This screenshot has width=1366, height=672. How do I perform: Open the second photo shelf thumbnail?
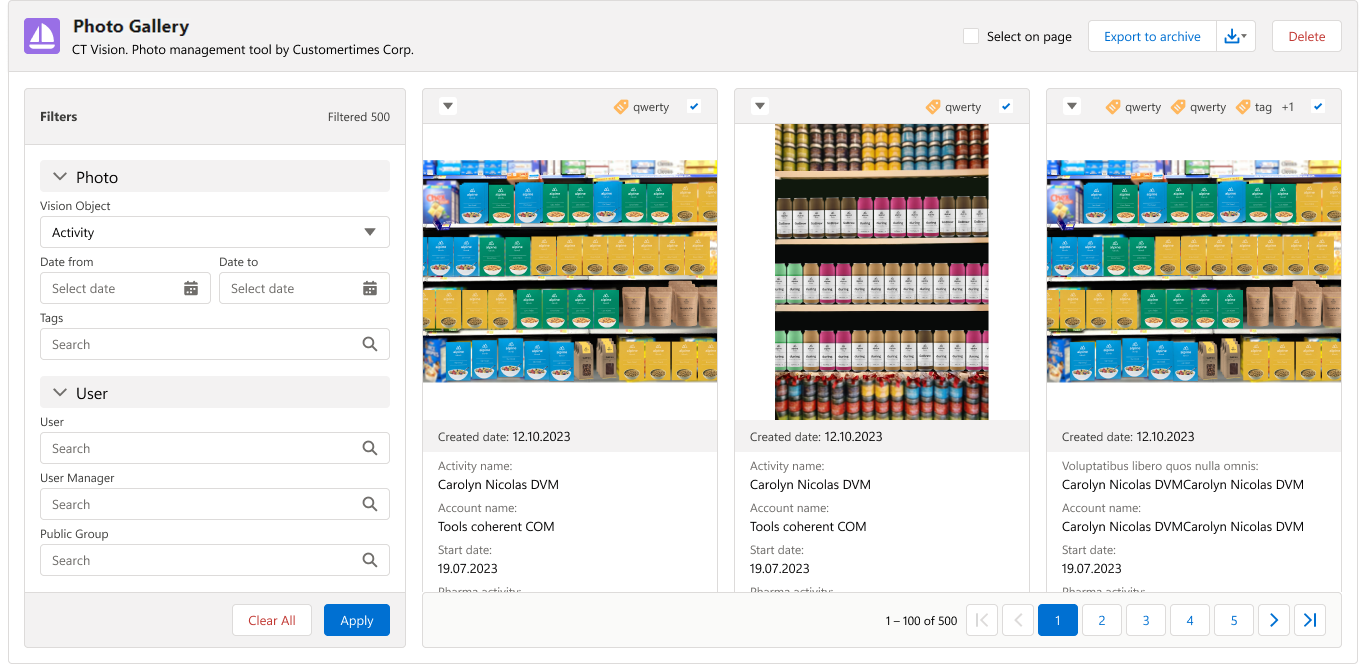[x=881, y=271]
